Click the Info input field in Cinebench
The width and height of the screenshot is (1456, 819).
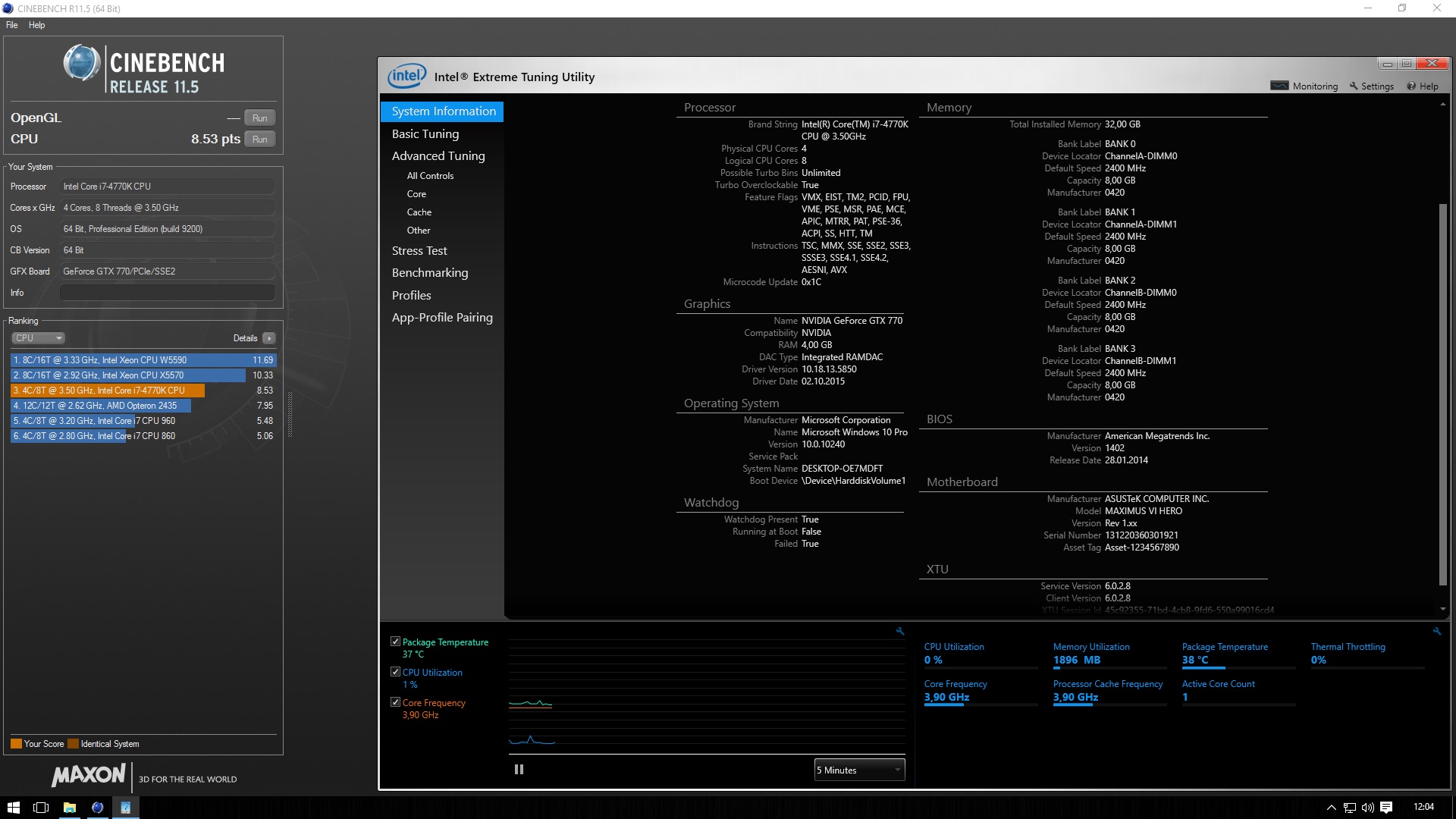click(x=168, y=293)
